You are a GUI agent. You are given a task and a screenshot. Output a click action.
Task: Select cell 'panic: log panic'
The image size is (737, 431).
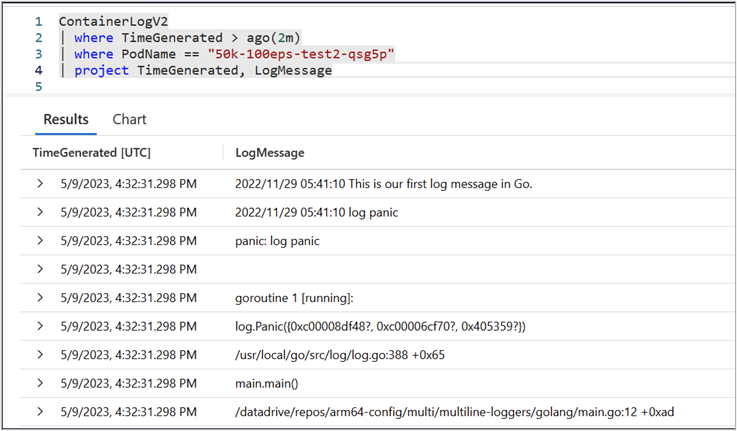(277, 241)
